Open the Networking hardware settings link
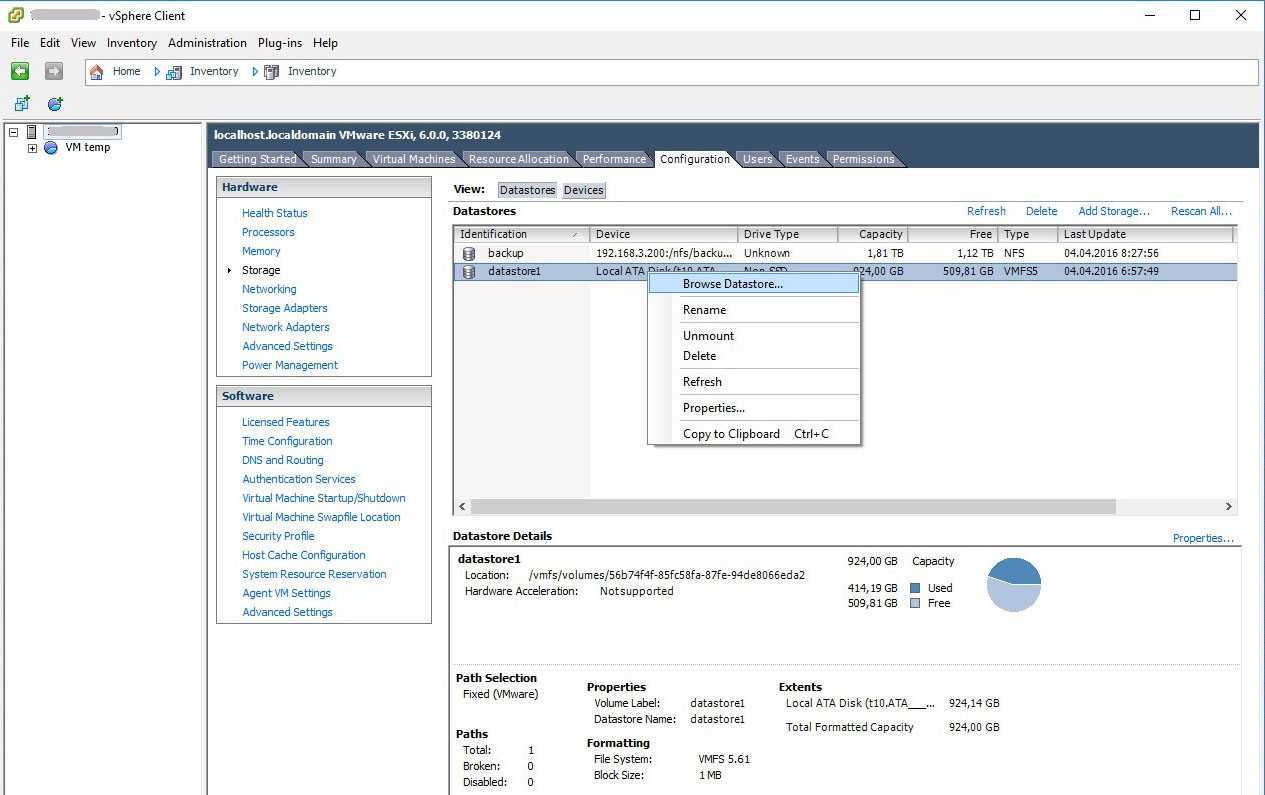The width and height of the screenshot is (1265, 795). click(269, 289)
